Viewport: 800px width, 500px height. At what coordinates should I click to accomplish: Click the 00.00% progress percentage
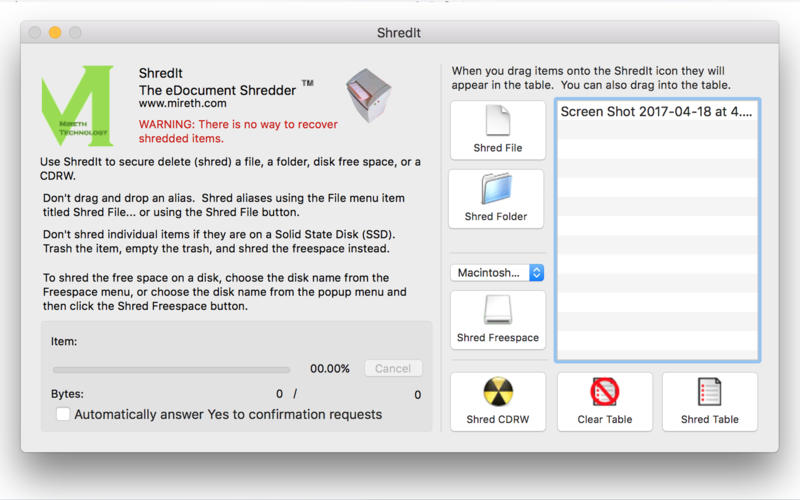pyautogui.click(x=330, y=368)
